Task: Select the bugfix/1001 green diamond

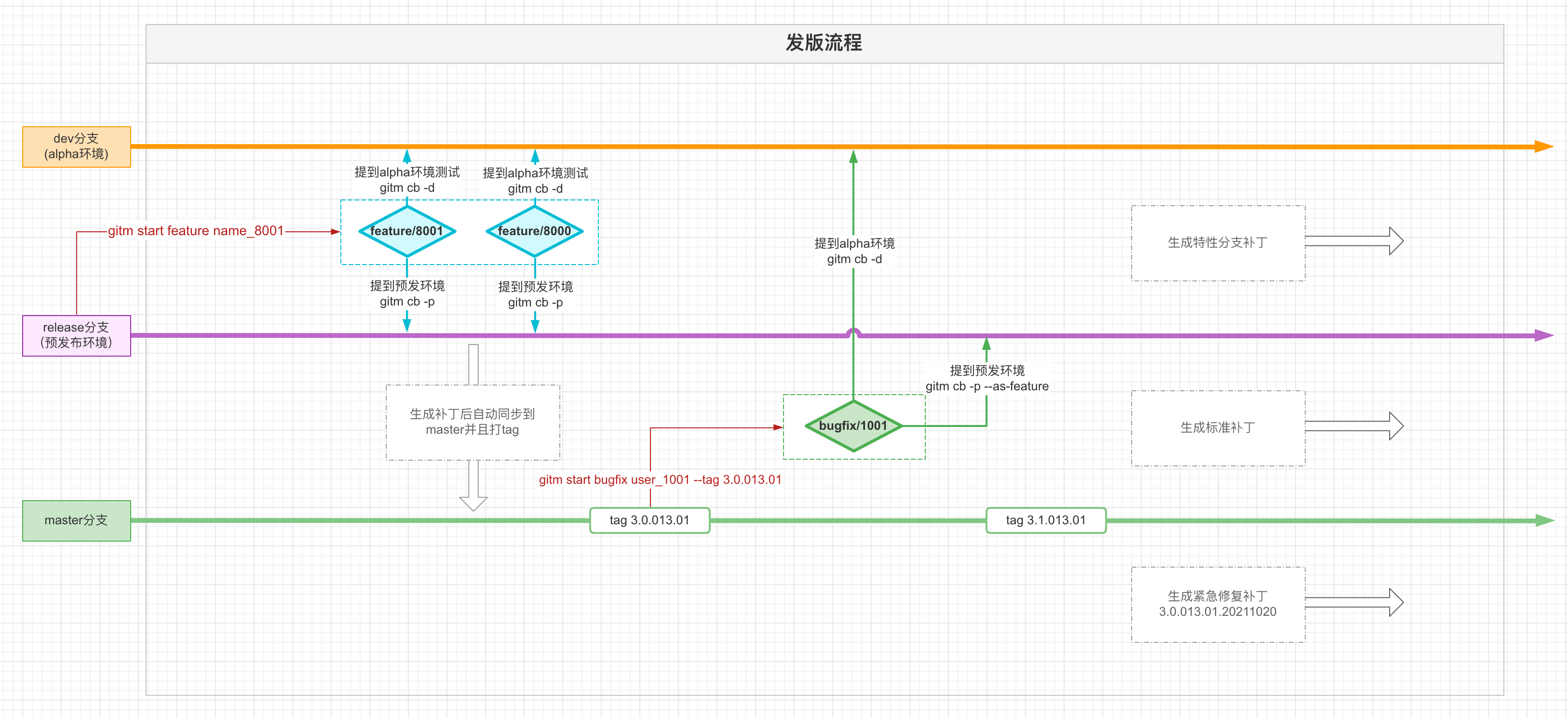Action: (x=853, y=426)
